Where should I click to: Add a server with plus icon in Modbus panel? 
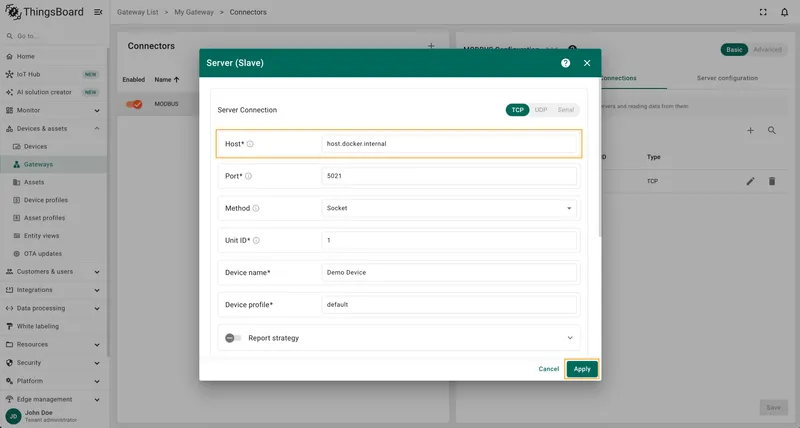pos(751,131)
